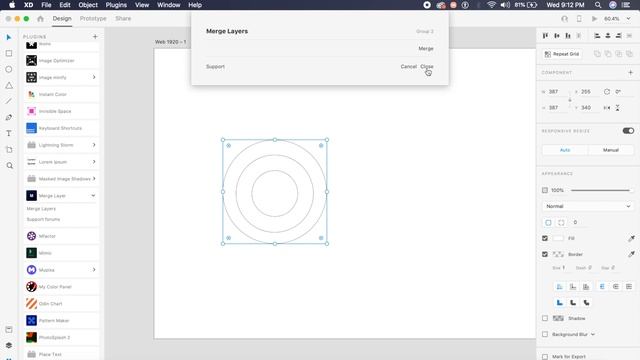Open the PhotoSplash 2 plugin

(62, 338)
